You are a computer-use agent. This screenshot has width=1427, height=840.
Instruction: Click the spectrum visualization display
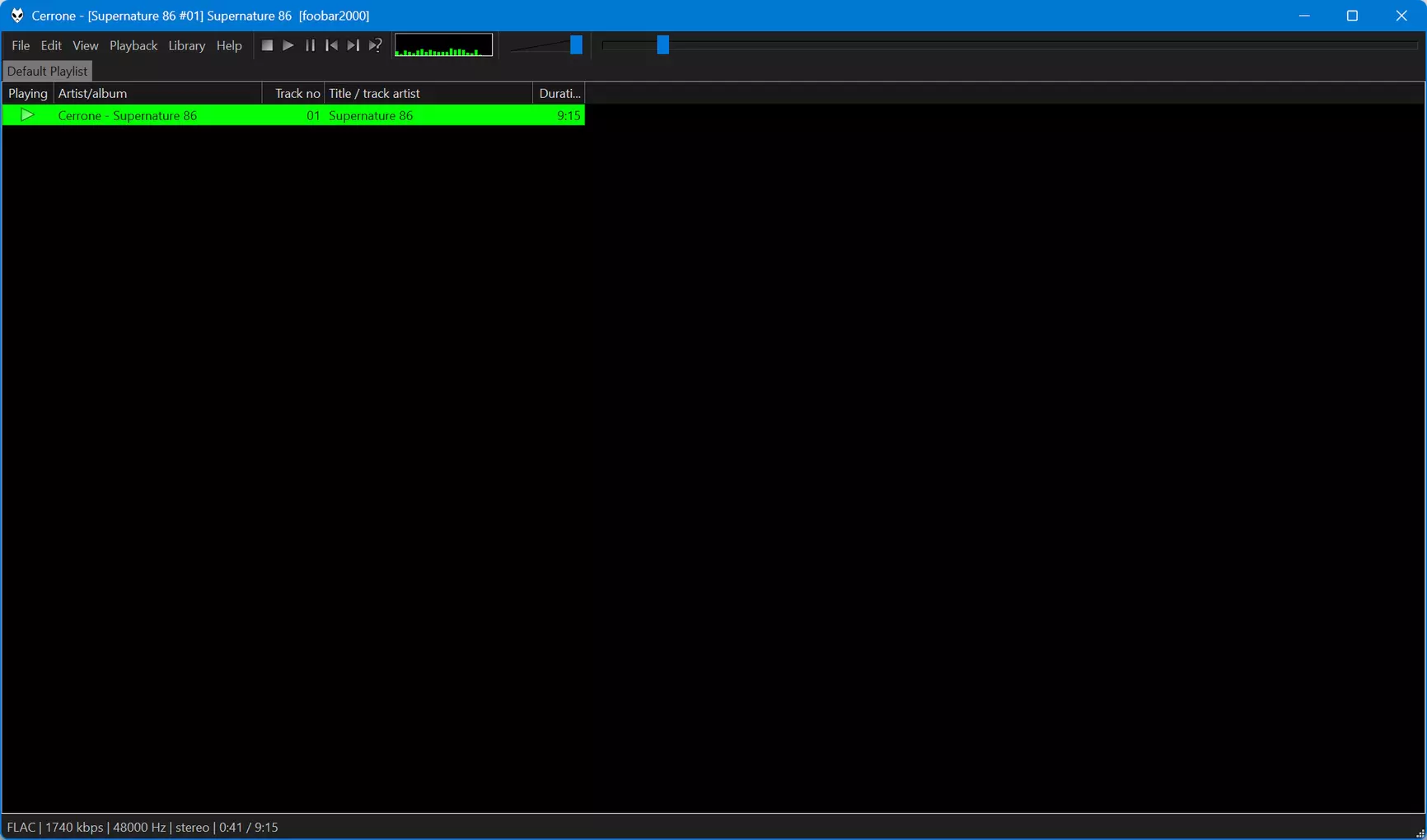click(443, 45)
